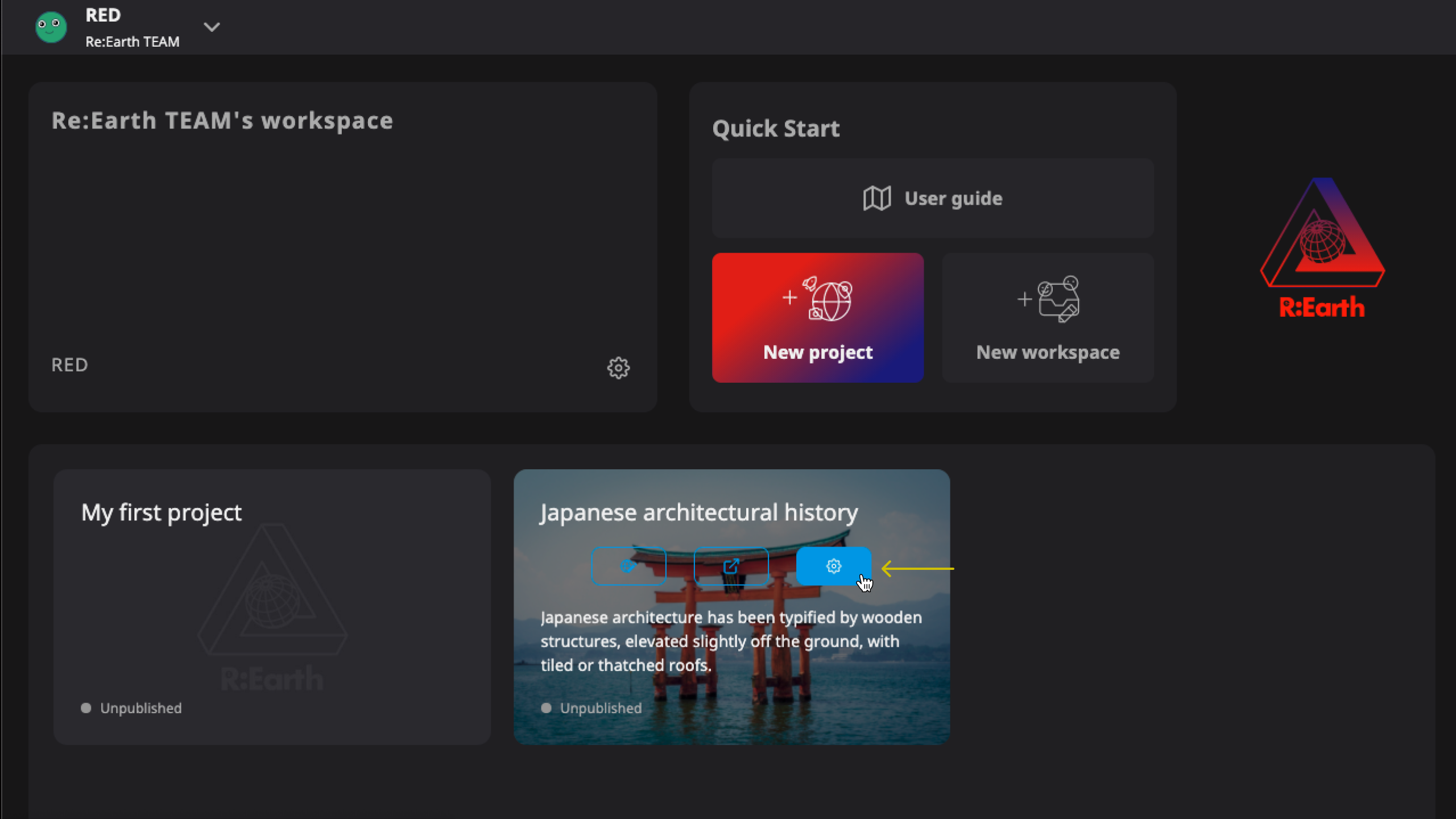
Task: Click the Re:Earth TEAM's workspace heading
Action: [222, 121]
